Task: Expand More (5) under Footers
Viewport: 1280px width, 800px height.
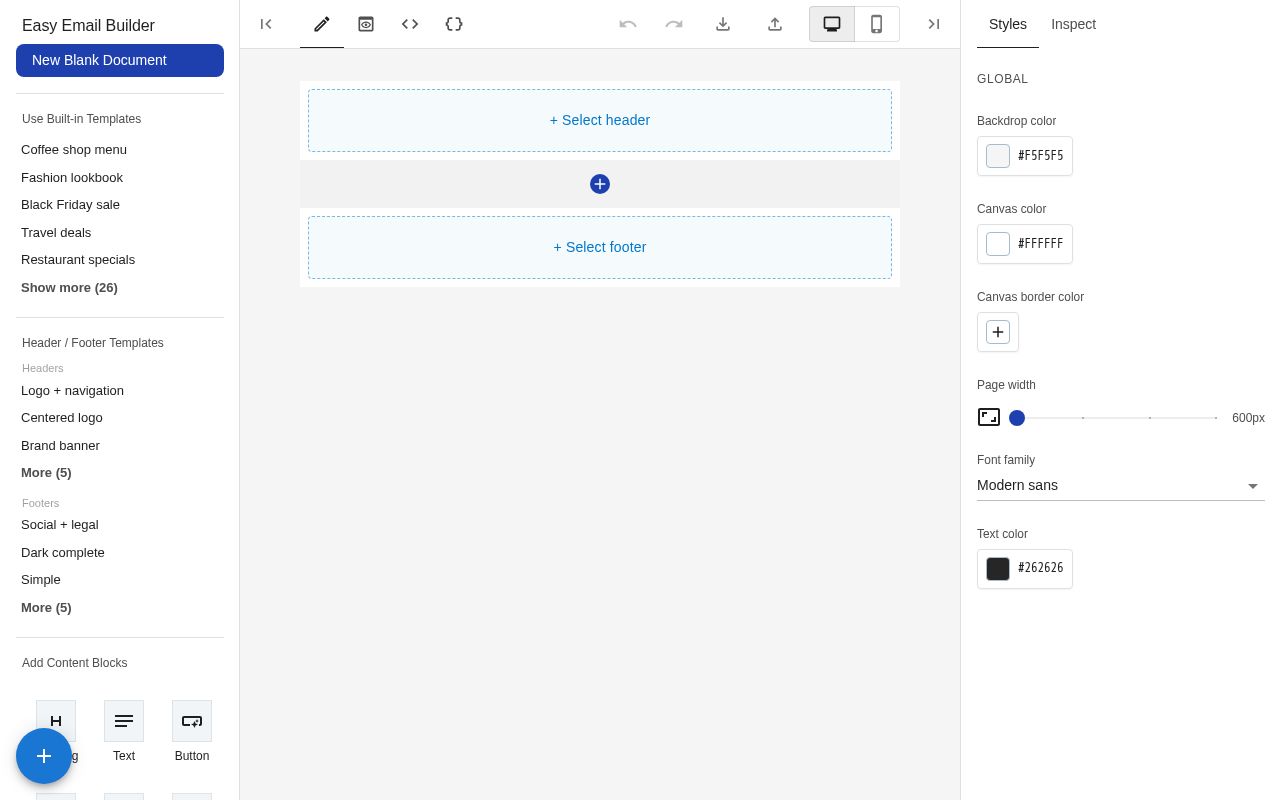Action: click(x=46, y=608)
